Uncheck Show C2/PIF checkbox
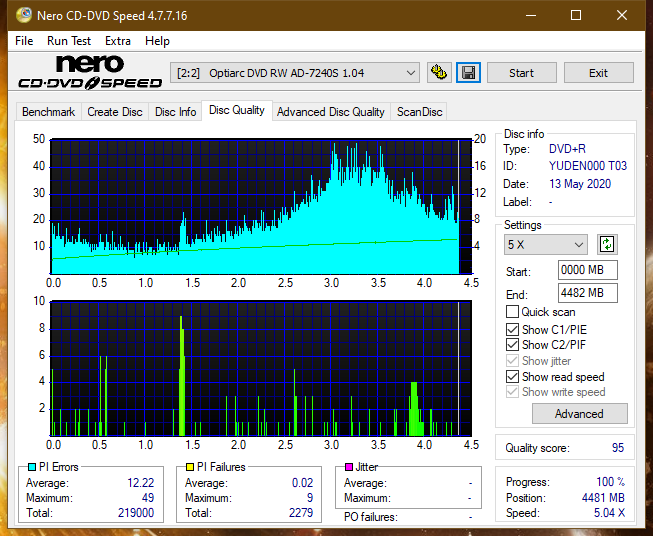Image resolution: width=653 pixels, height=536 pixels. (x=512, y=344)
